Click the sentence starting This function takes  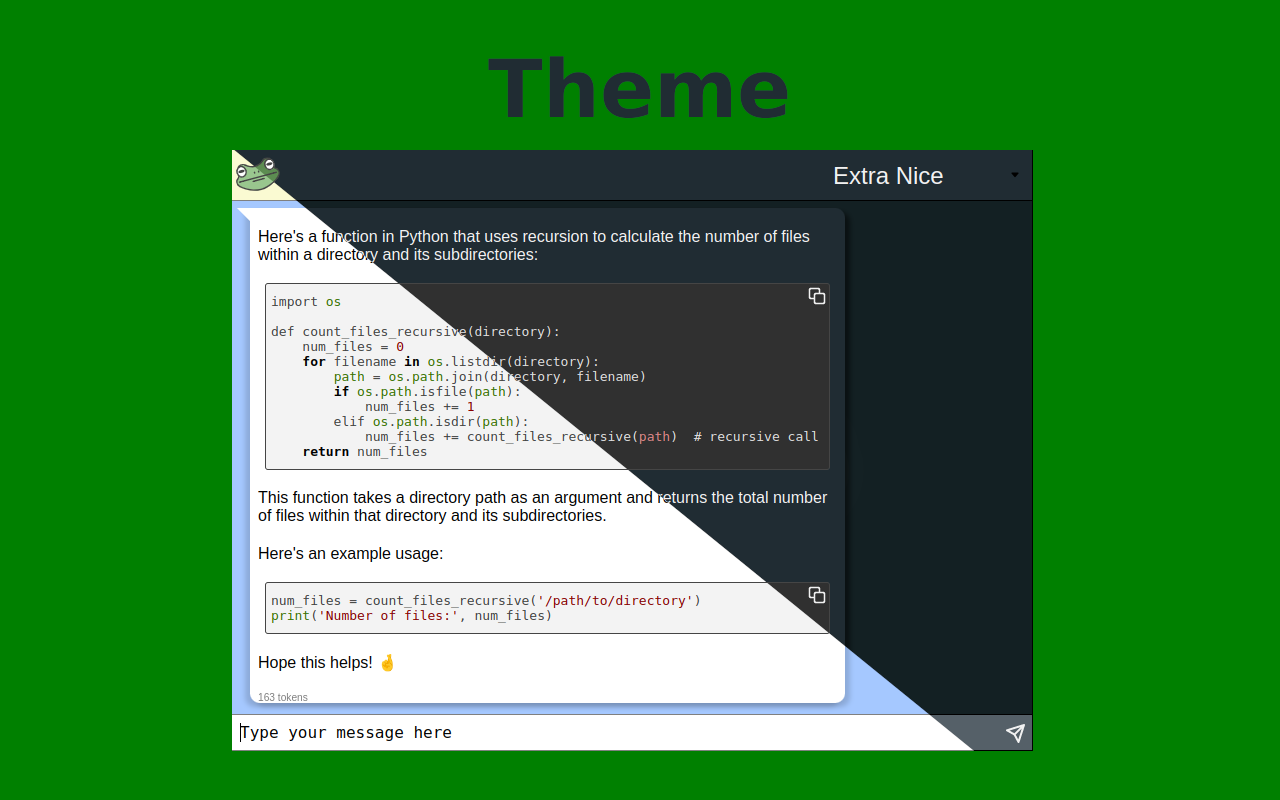(543, 506)
